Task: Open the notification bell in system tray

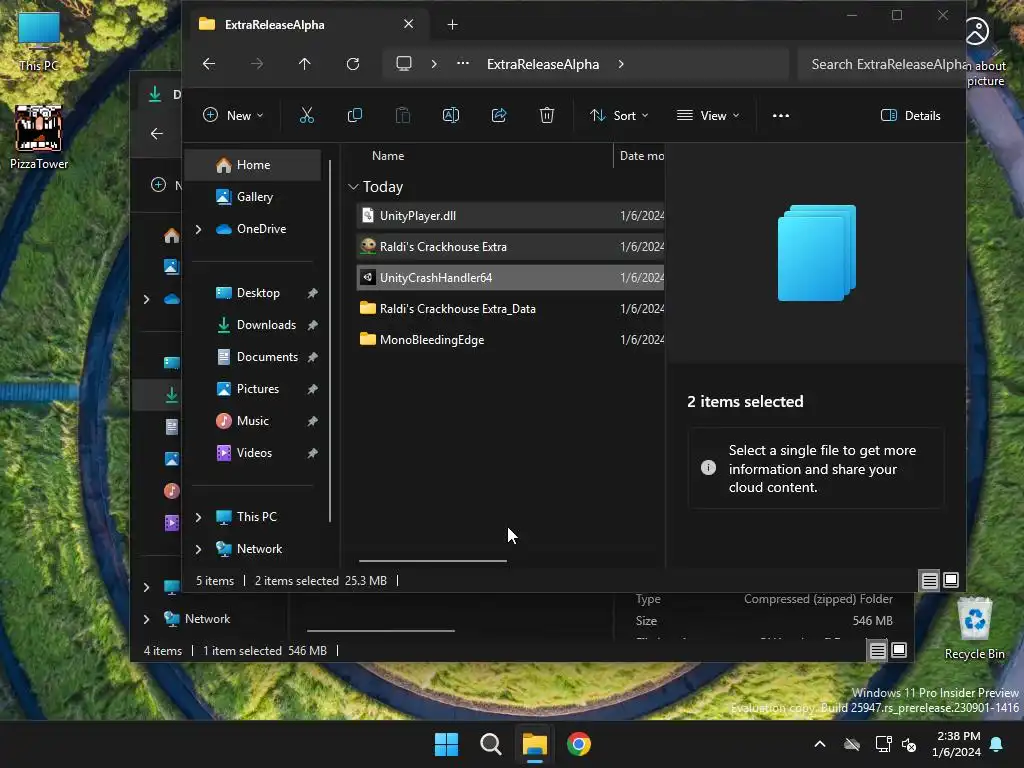Action: (x=997, y=744)
